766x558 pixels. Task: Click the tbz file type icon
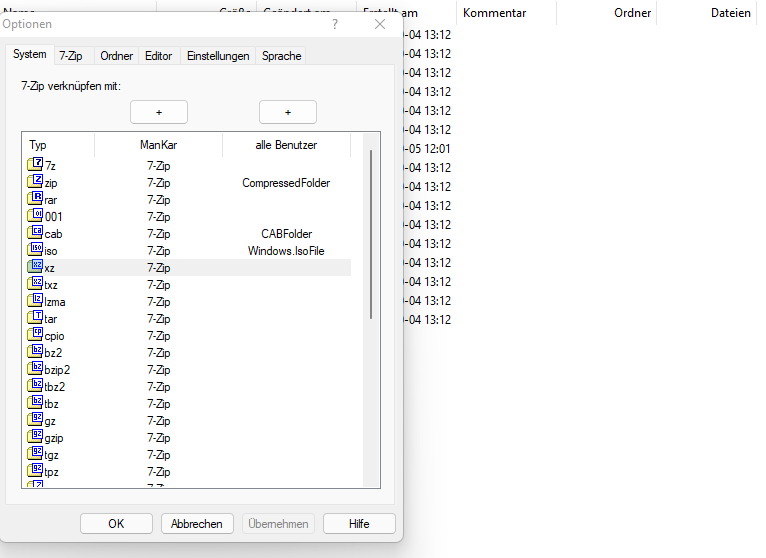pos(35,403)
